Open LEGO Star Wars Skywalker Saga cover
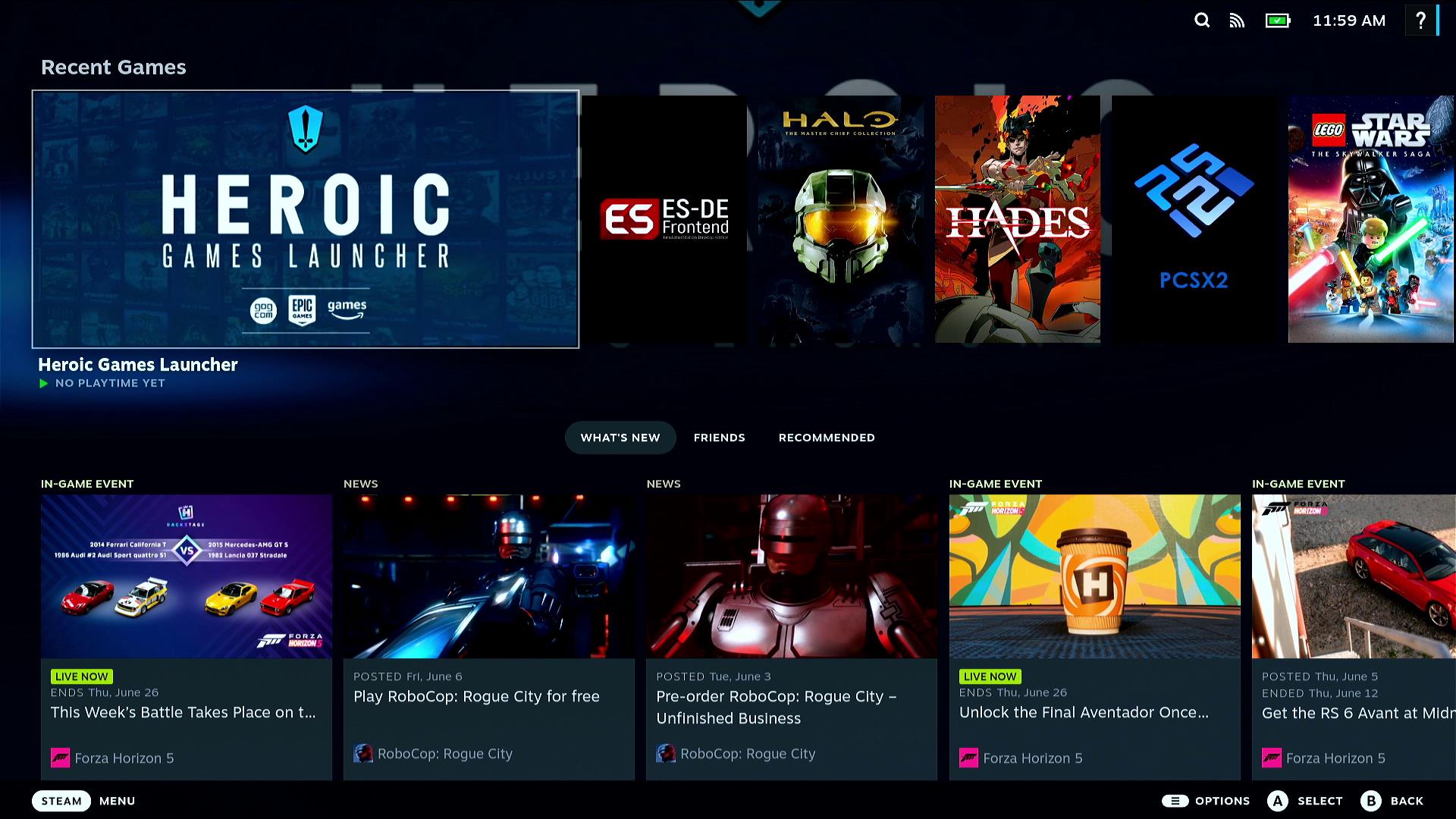This screenshot has width=1456, height=819. 1370,219
